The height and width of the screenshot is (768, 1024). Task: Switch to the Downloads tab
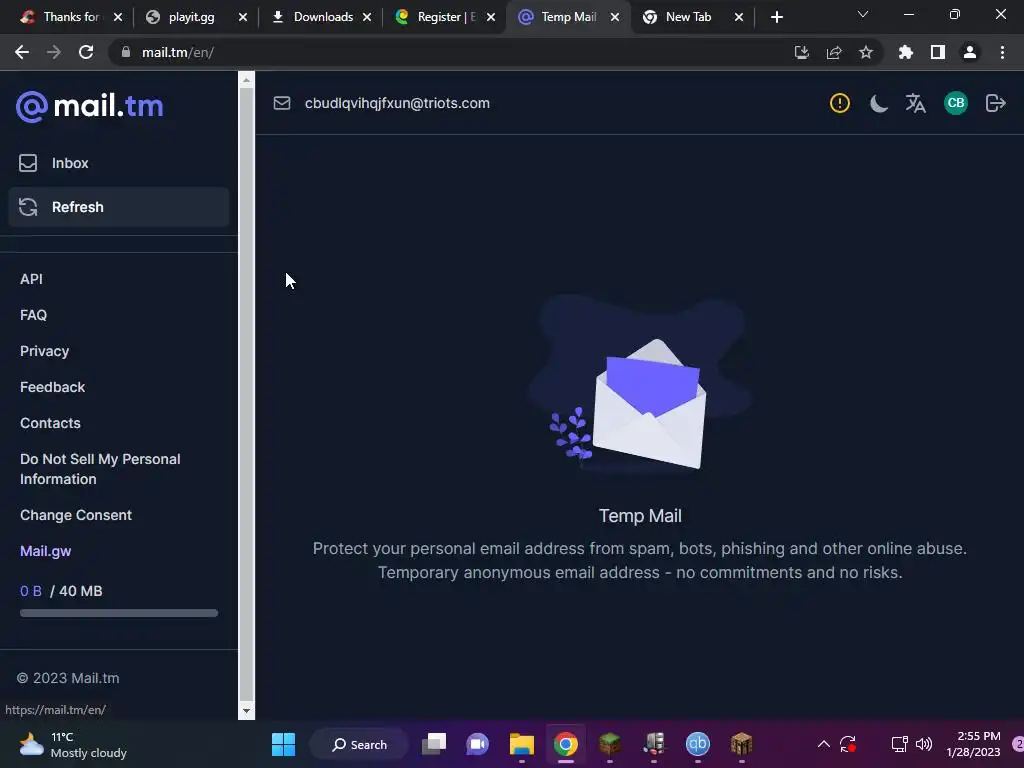(x=323, y=17)
